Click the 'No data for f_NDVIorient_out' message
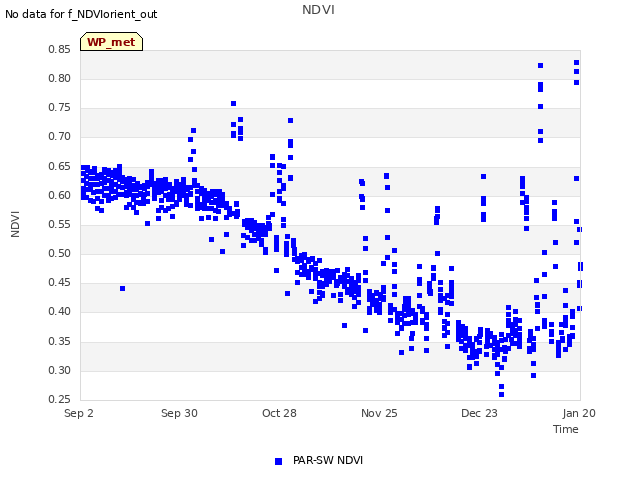The image size is (640, 480). [x=81, y=14]
